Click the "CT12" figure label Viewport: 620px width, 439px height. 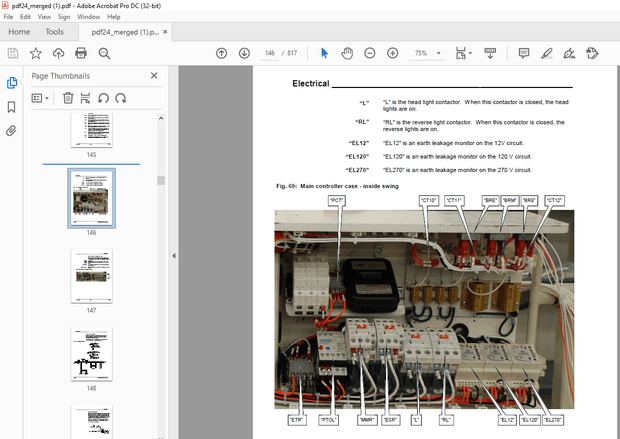554,201
